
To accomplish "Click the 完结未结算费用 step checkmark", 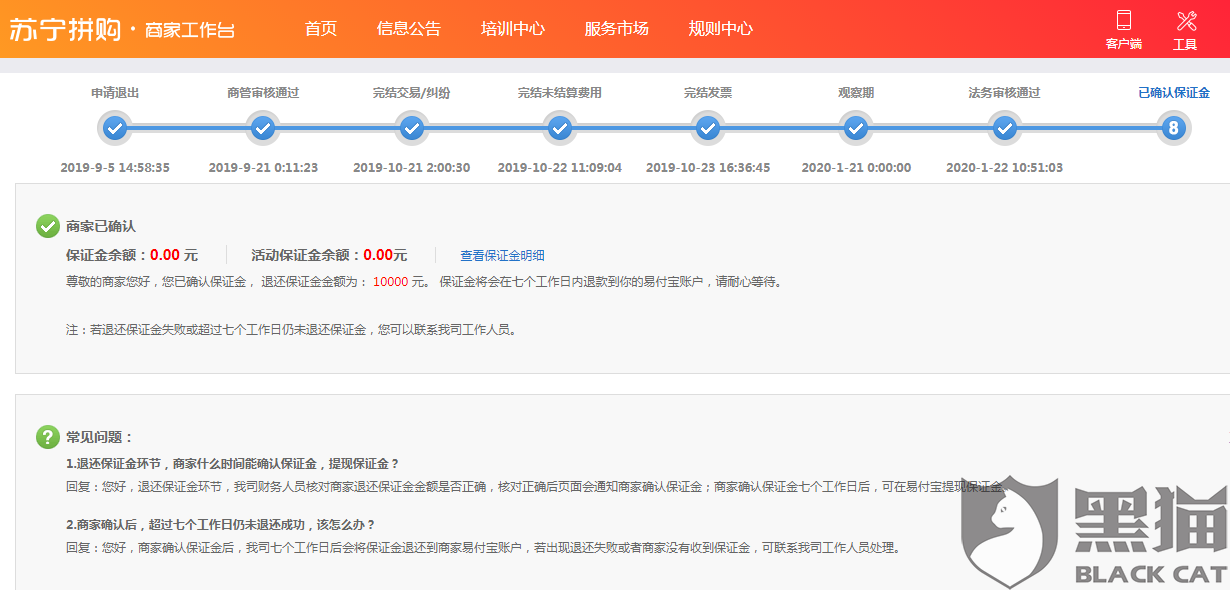I will (560, 128).
